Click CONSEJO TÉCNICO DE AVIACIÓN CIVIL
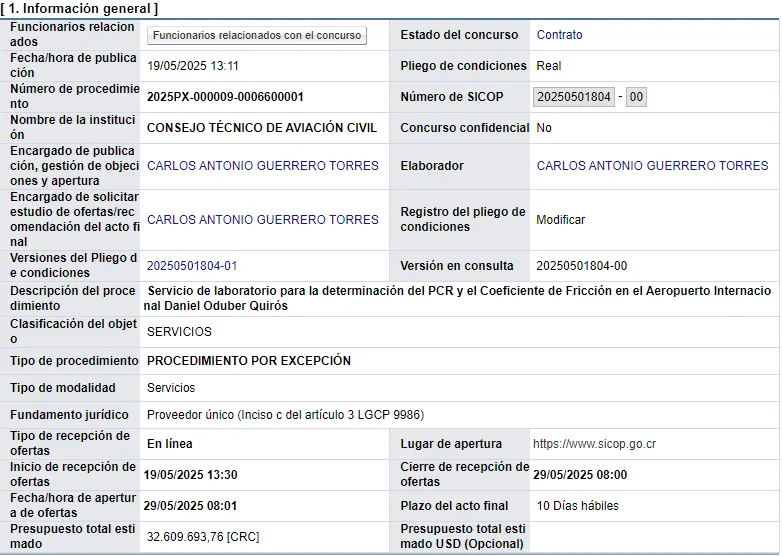 click(x=262, y=128)
